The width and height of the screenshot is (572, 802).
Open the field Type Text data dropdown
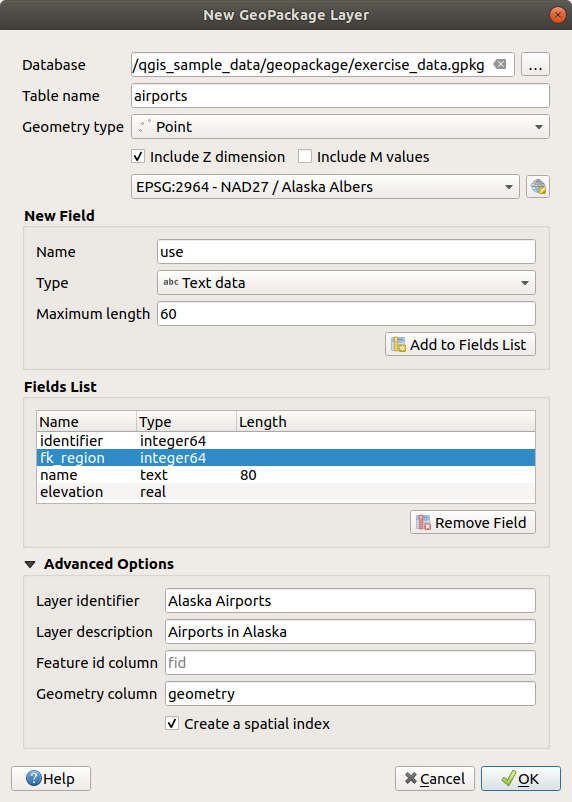[346, 282]
